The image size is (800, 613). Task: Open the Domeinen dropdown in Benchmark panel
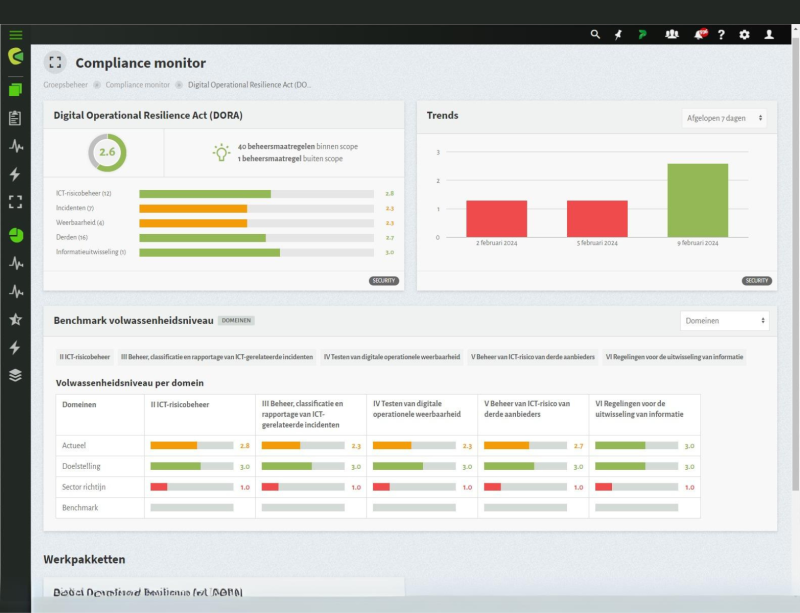724,321
